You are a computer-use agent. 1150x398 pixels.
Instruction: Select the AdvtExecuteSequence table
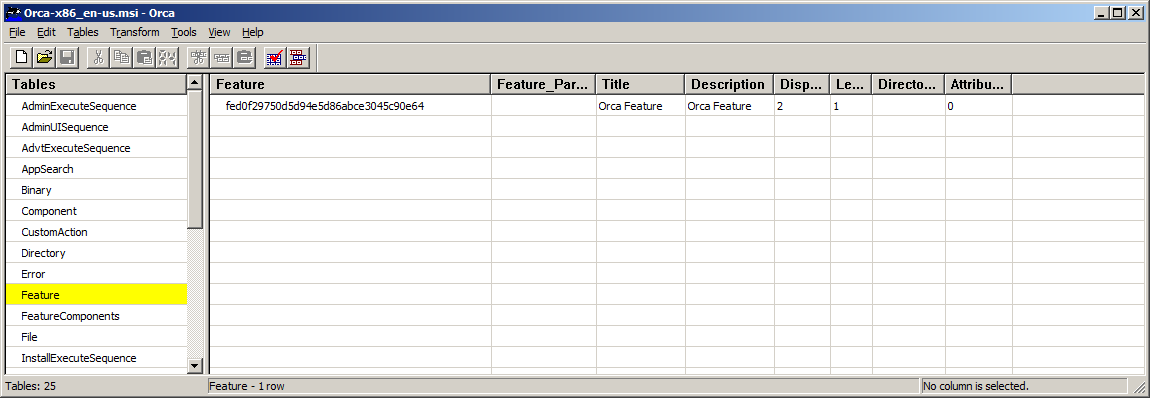coord(96,148)
